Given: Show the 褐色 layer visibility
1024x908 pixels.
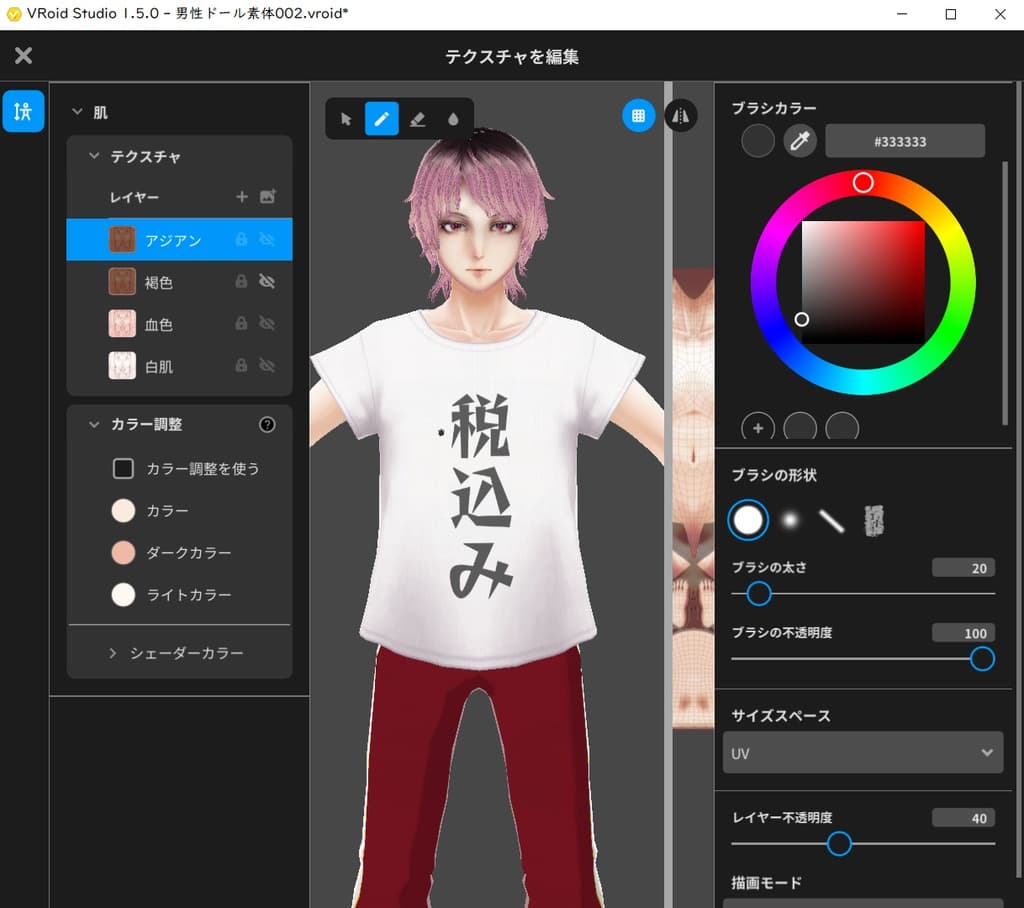Looking at the screenshot, I should [267, 281].
